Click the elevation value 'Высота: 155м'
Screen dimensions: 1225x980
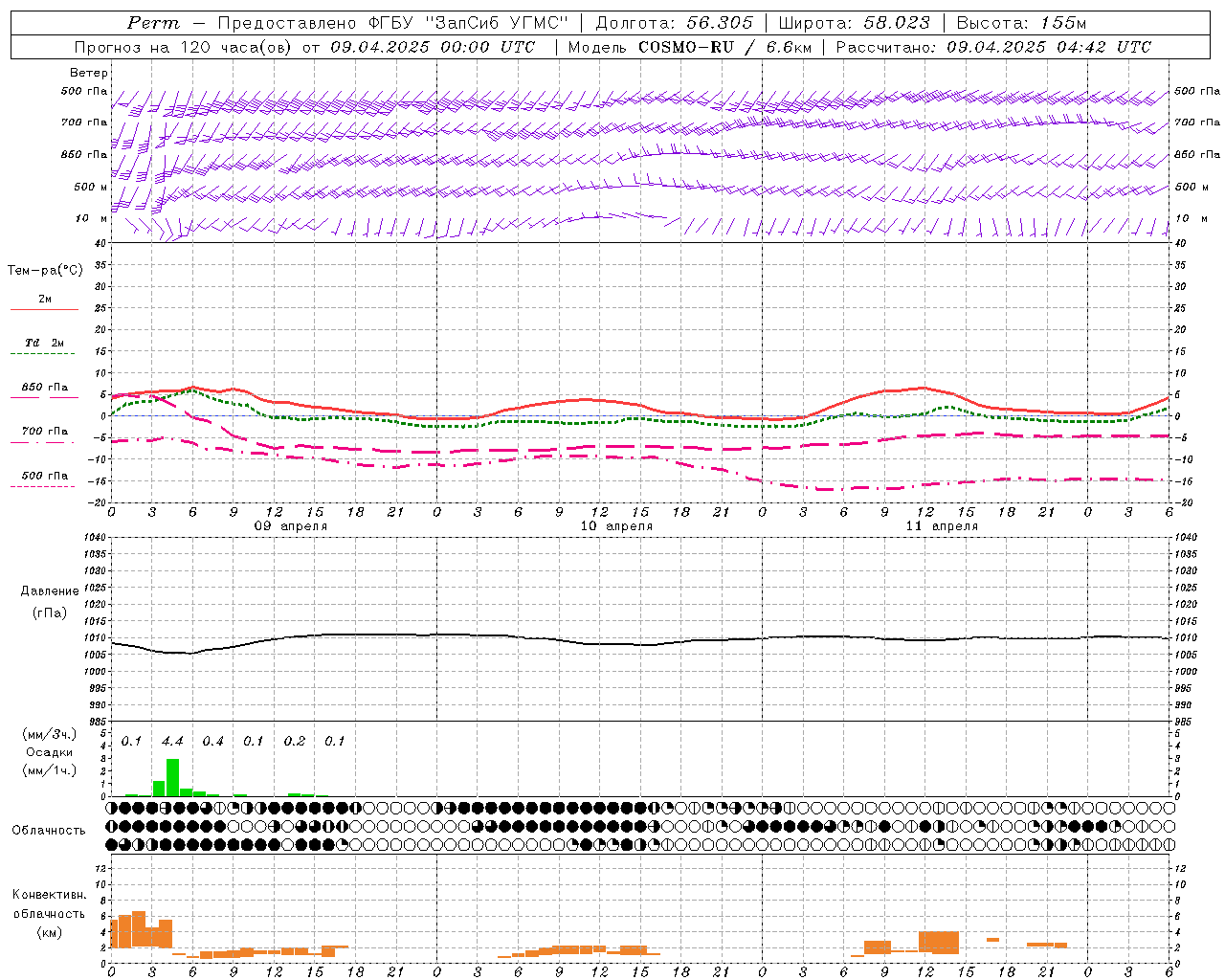(x=1021, y=23)
